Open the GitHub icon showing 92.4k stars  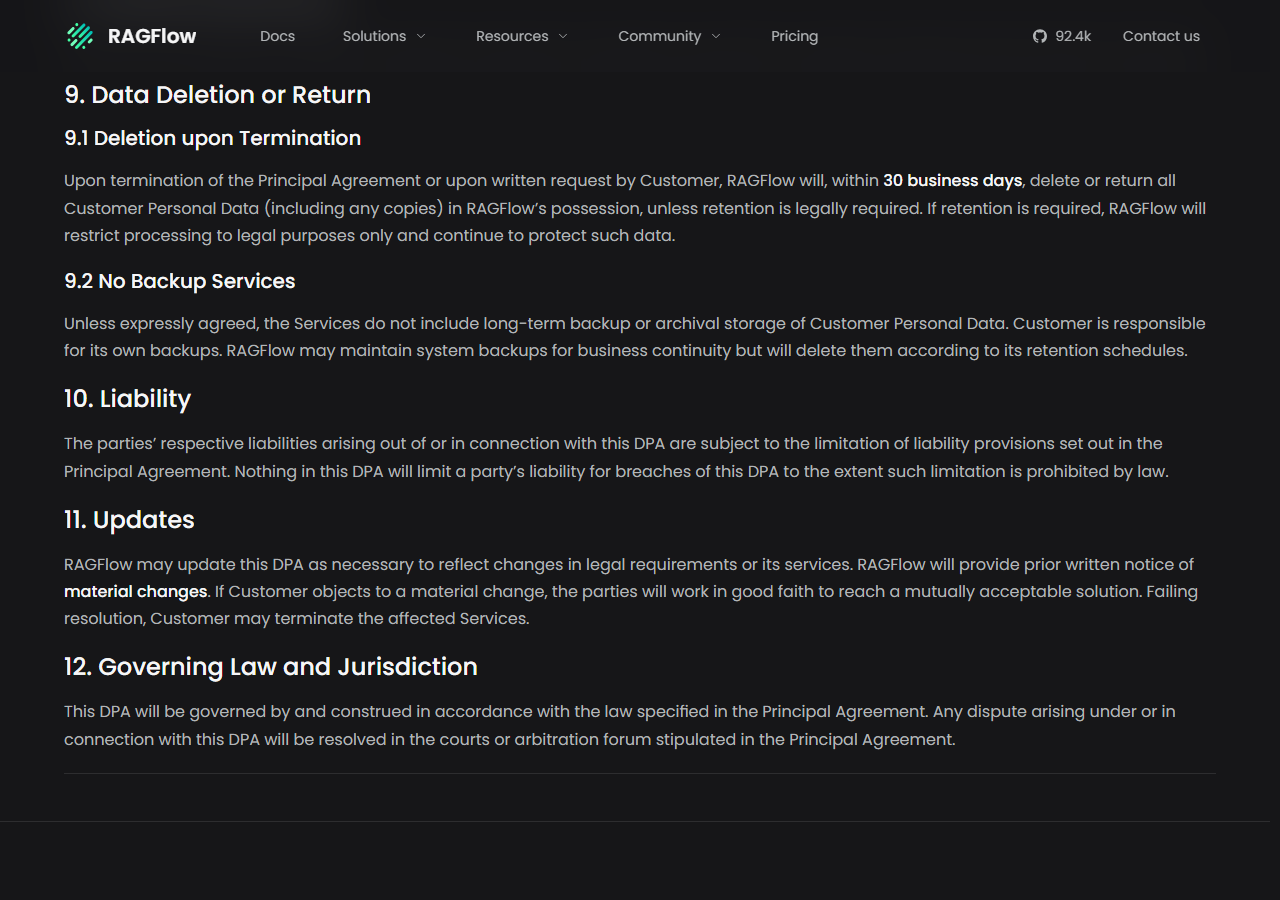pos(1040,36)
